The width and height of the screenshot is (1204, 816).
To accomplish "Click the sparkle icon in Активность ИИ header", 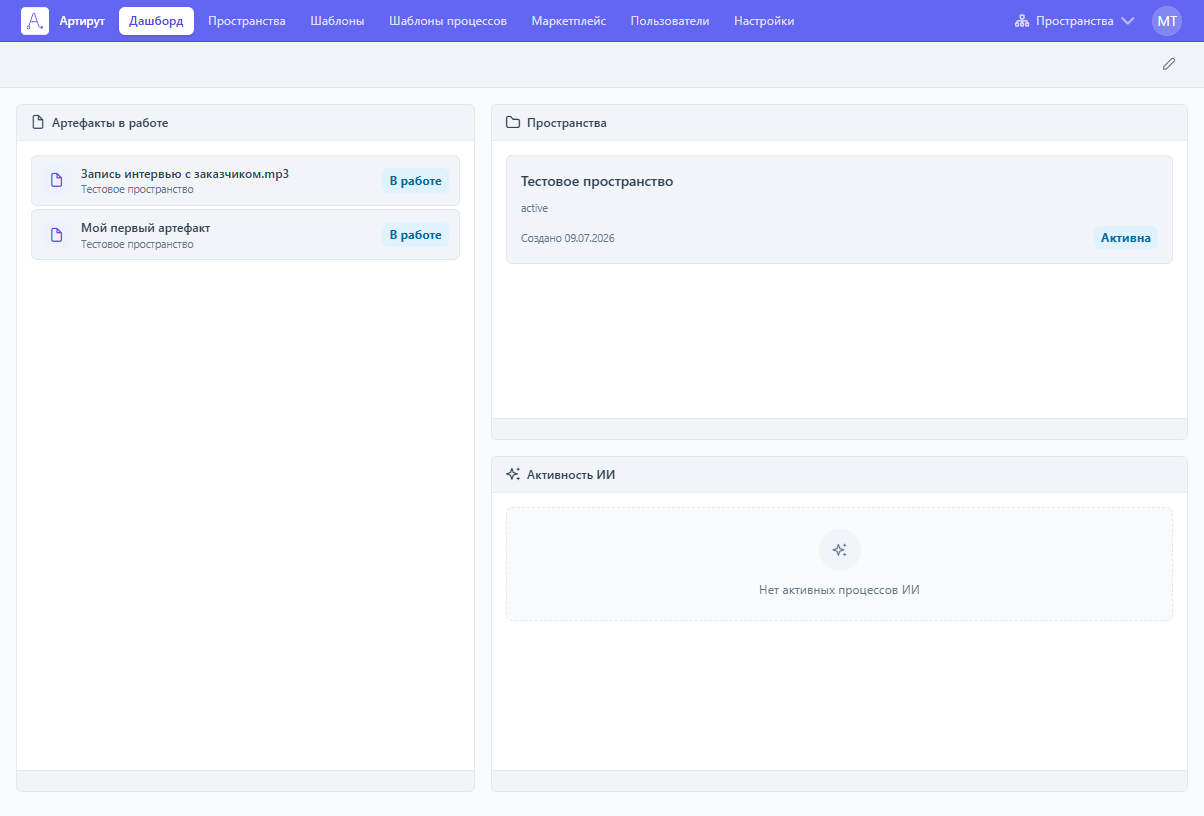I will pyautogui.click(x=513, y=475).
